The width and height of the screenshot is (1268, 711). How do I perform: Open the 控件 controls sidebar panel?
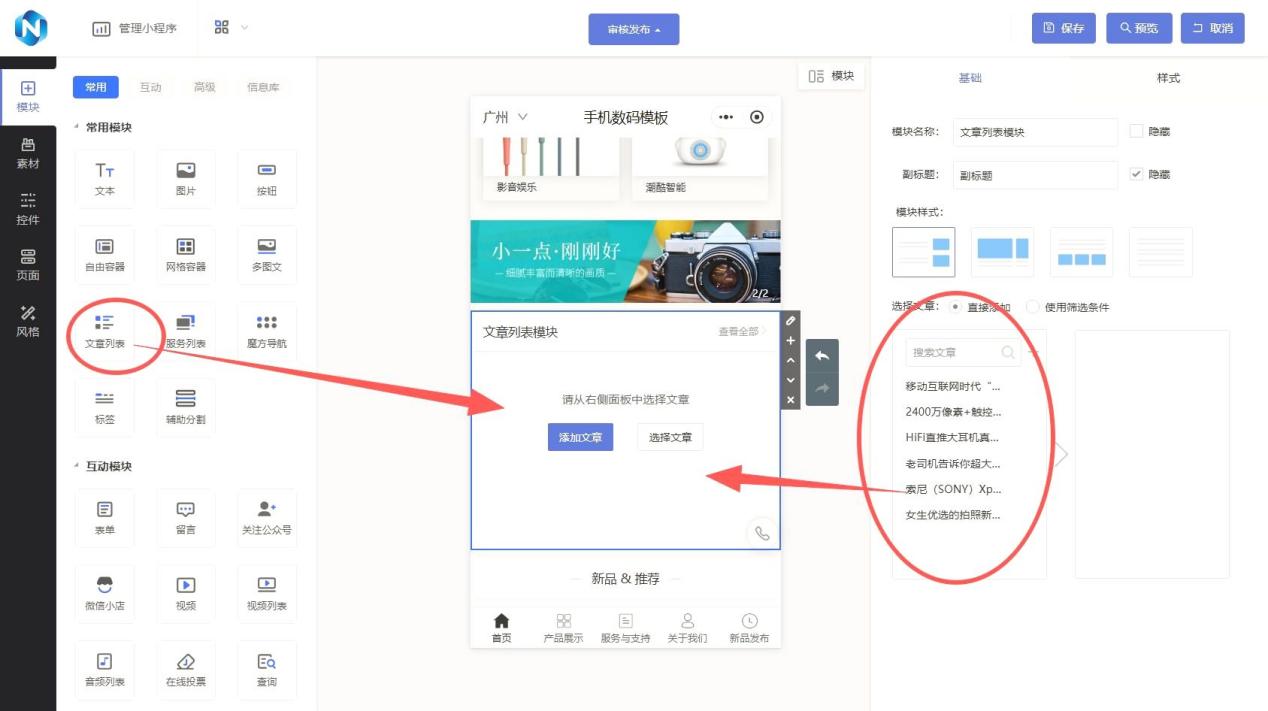(x=28, y=209)
